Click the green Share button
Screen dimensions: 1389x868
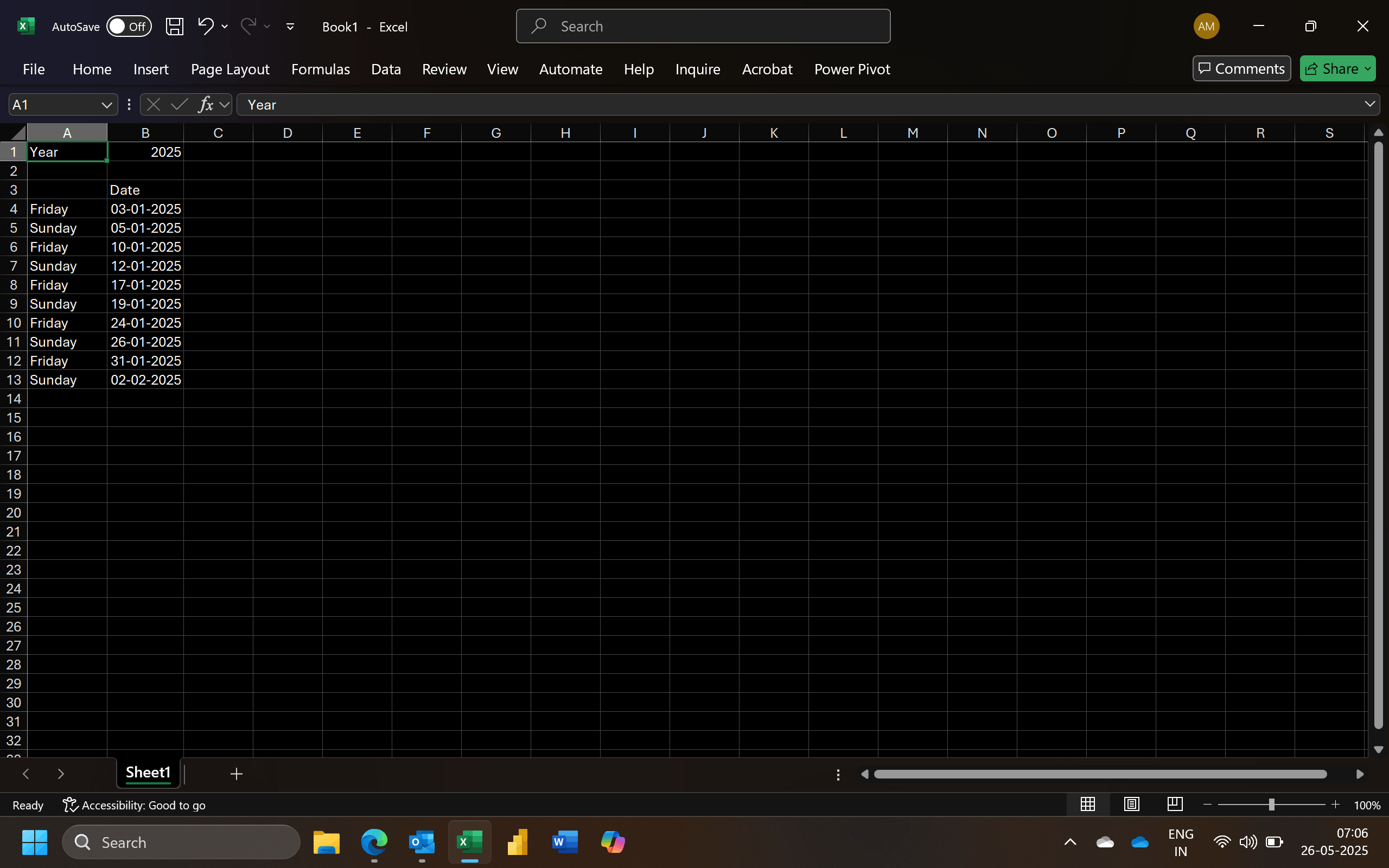pos(1331,69)
